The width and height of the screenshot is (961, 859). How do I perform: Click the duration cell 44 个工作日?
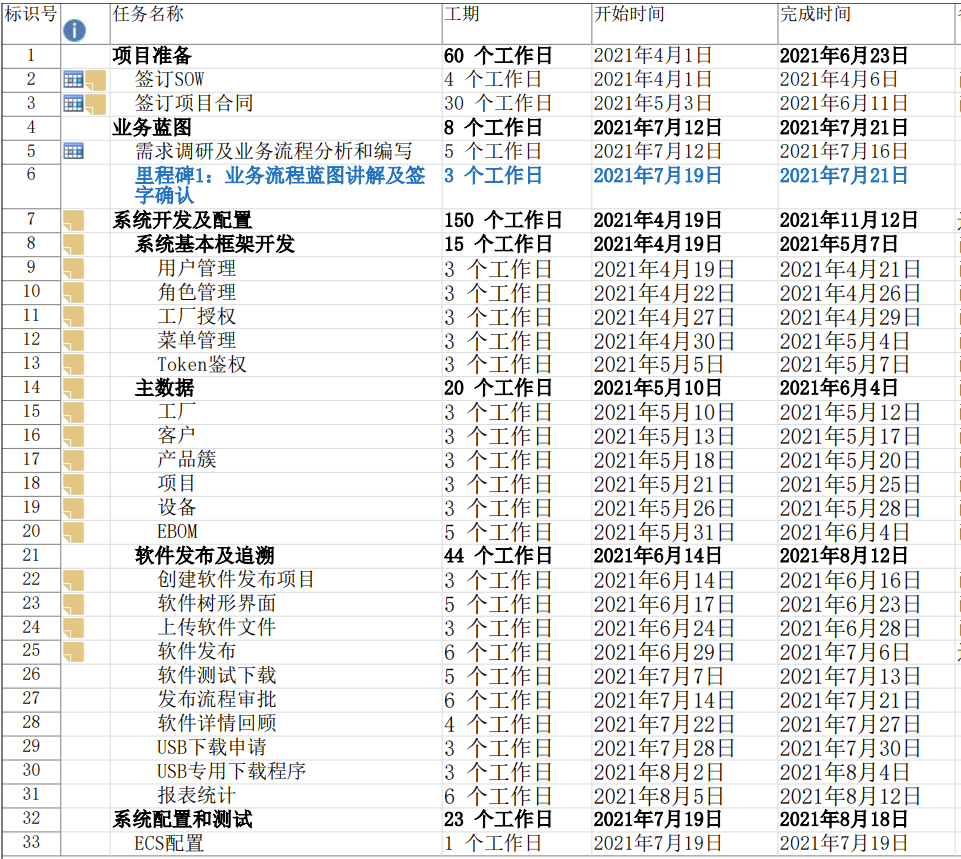[498, 556]
